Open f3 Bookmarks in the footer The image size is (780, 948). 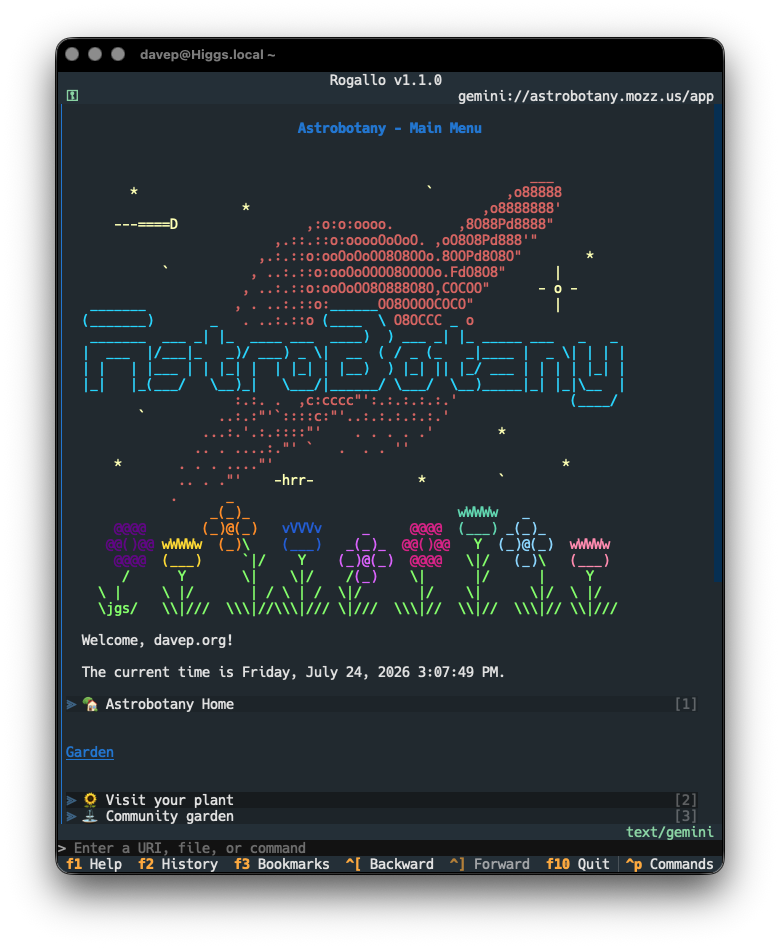(x=282, y=864)
